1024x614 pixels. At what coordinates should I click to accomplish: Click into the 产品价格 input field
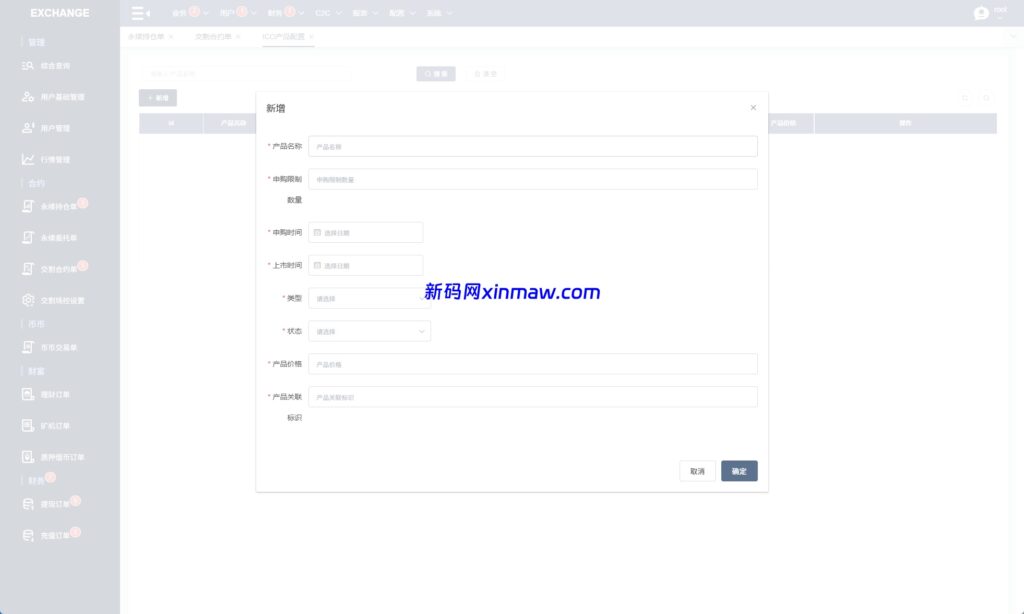point(532,364)
